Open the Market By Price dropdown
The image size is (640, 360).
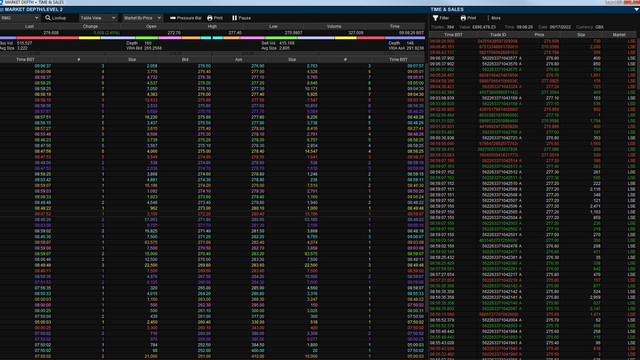point(142,18)
